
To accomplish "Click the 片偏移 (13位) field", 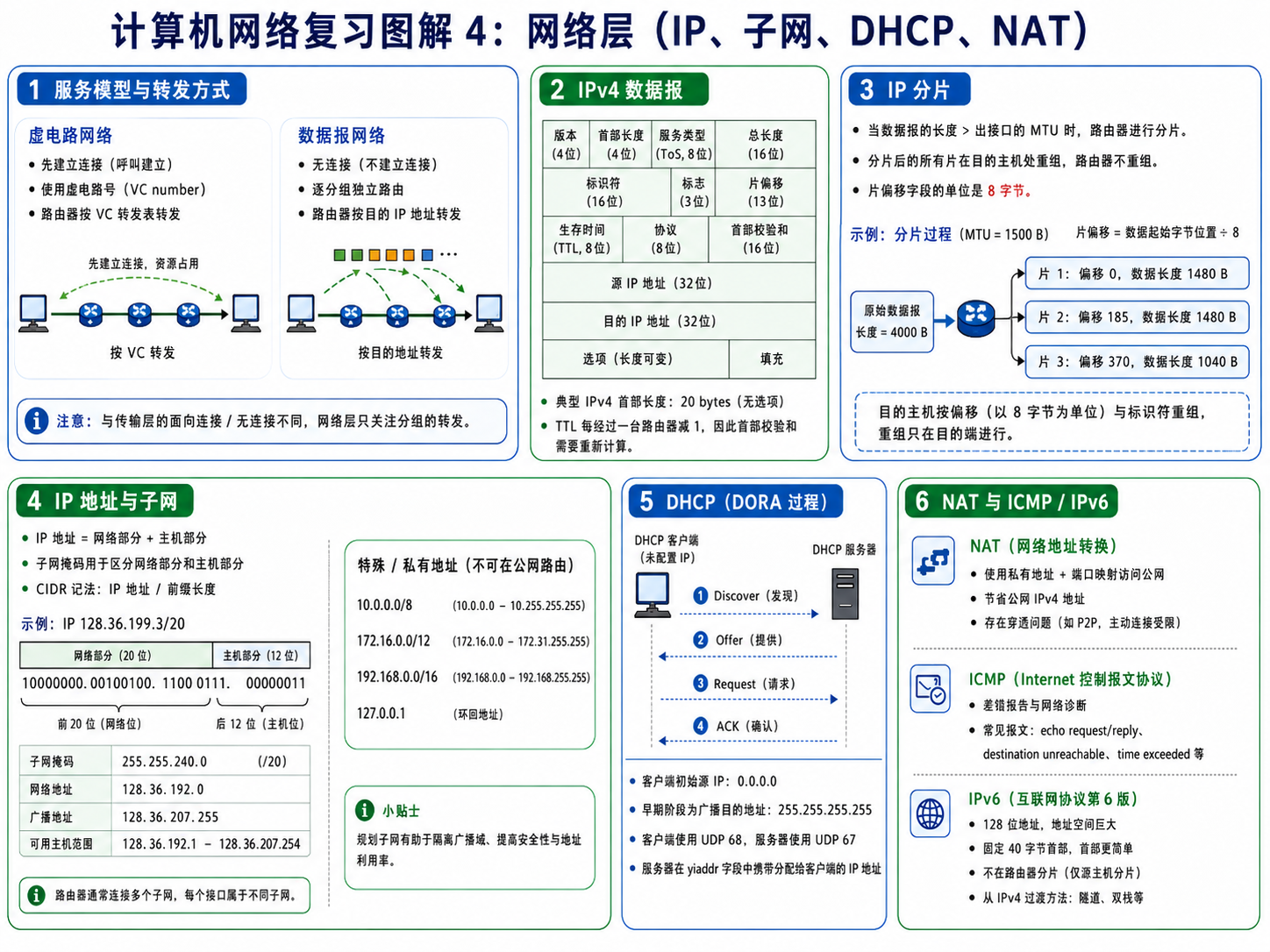I will [766, 192].
